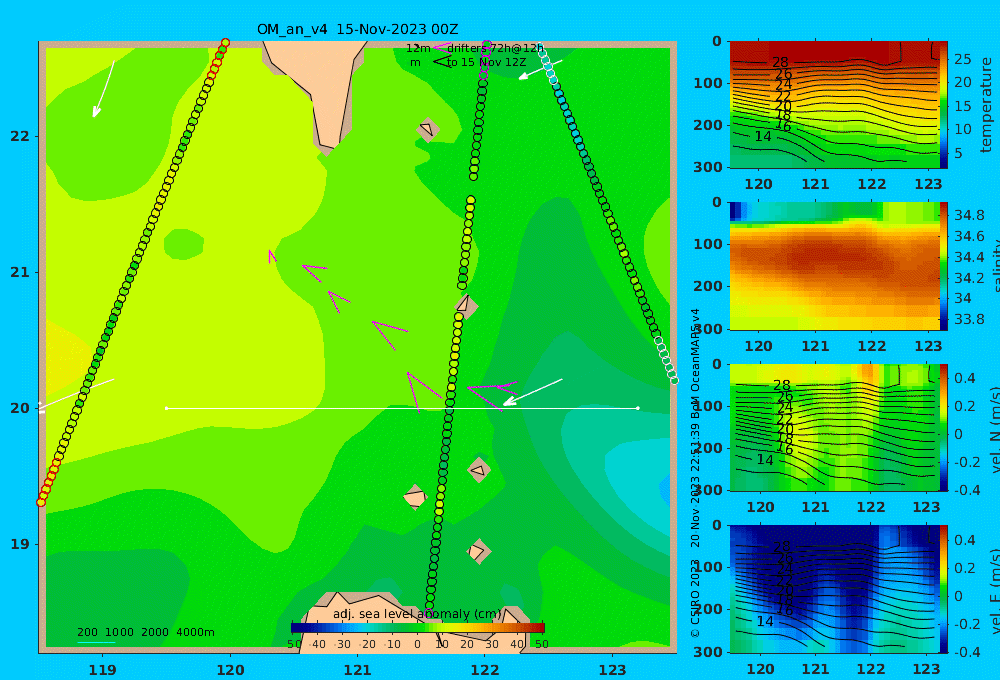Click the salinity color scale bar
Viewport: 1000px width, 680px height.
pyautogui.click(x=944, y=266)
